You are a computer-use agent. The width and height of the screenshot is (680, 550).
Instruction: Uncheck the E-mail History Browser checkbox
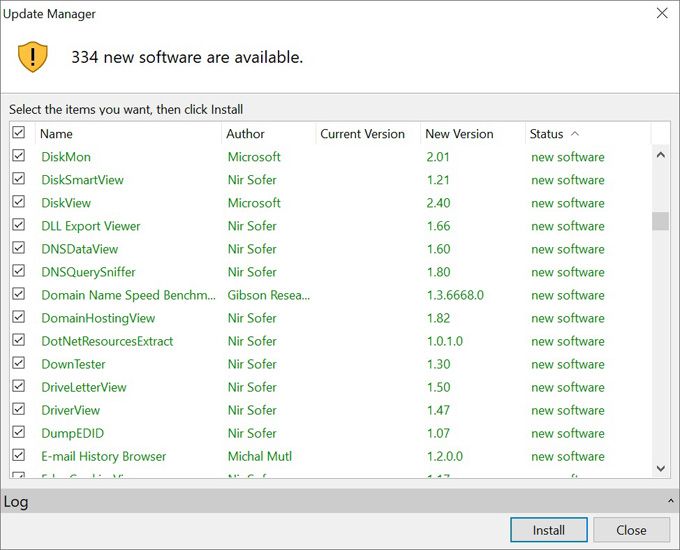pyautogui.click(x=19, y=454)
